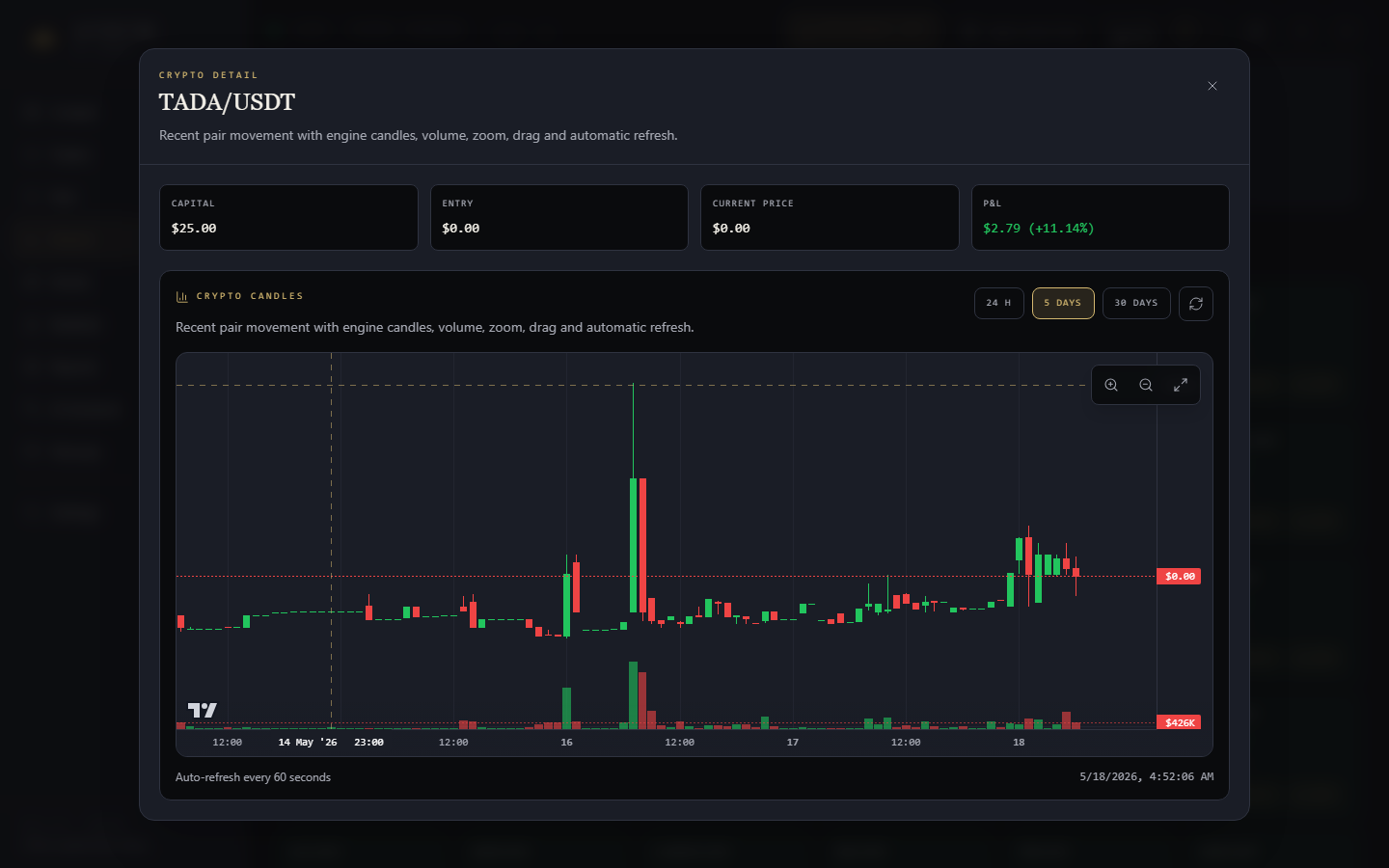Click the 16 date axis label
This screenshot has height=868, width=1389.
tap(566, 743)
